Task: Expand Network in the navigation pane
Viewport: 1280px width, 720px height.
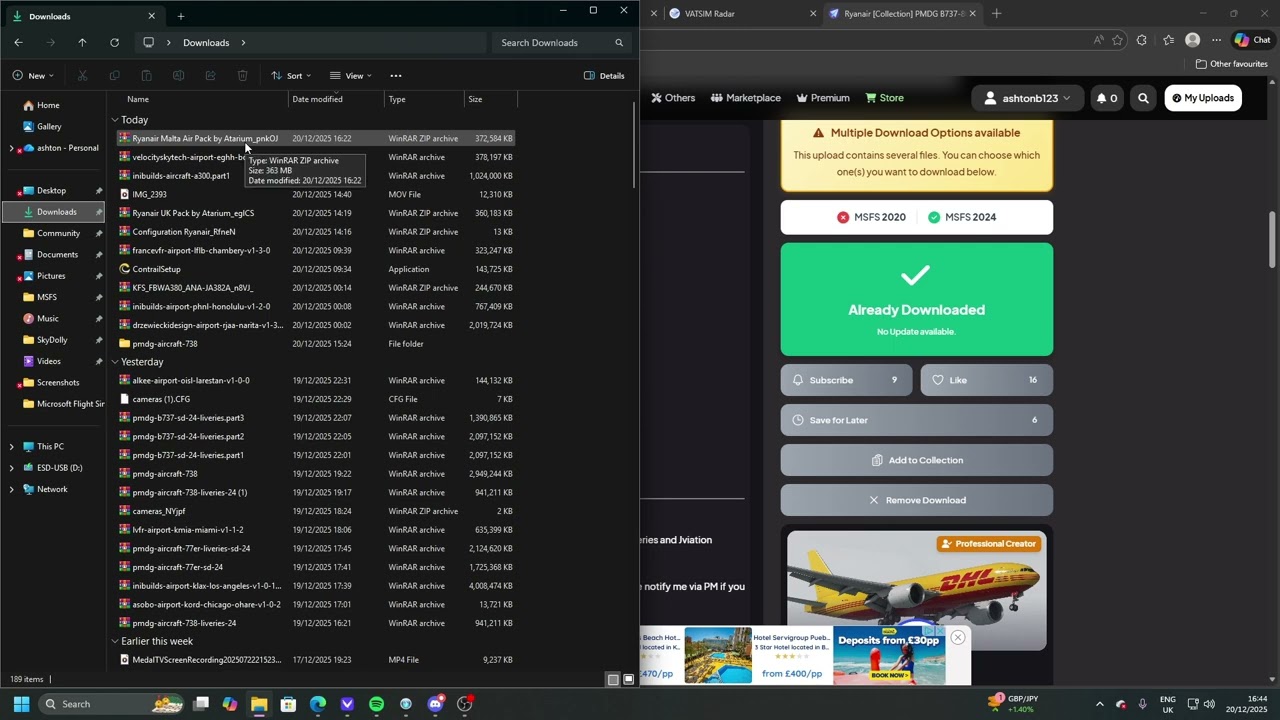Action: point(11,489)
